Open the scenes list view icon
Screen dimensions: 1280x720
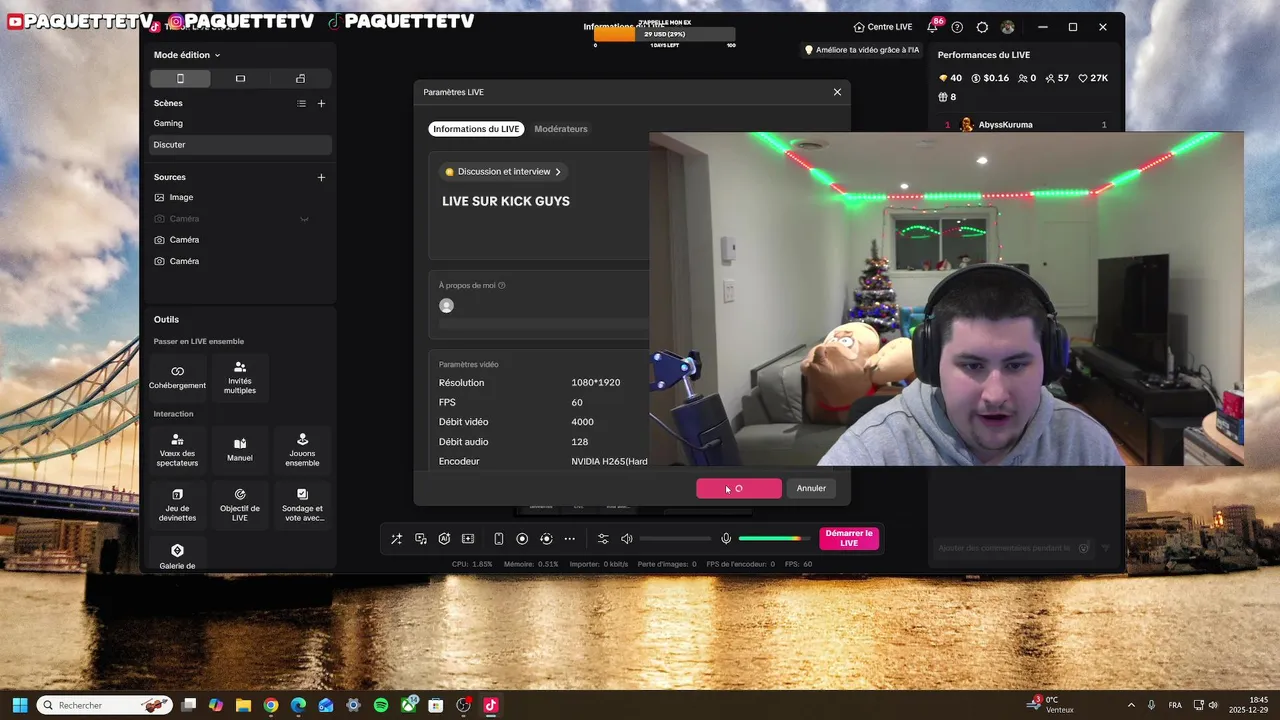(302, 103)
